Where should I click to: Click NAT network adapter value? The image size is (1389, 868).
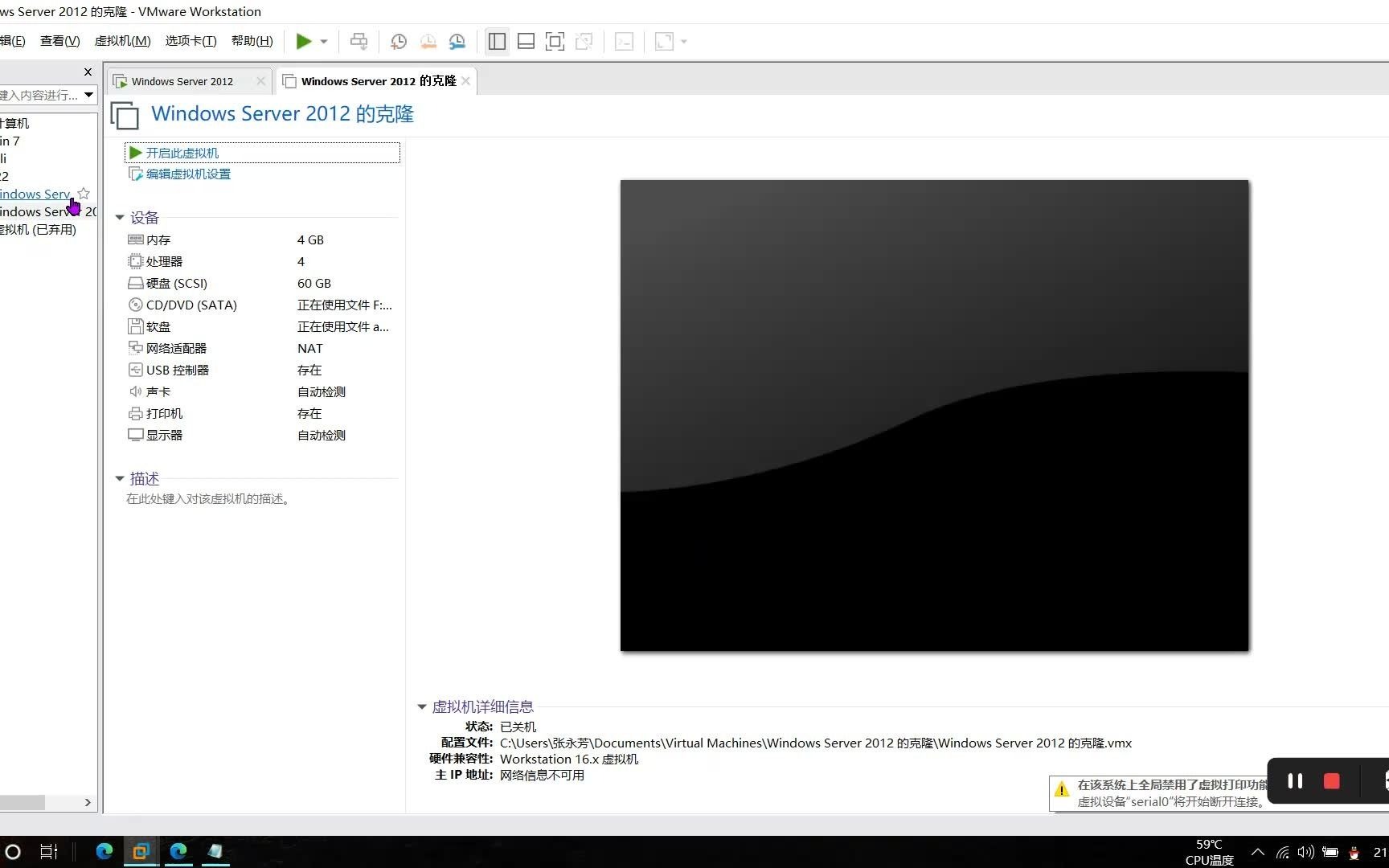(x=310, y=349)
